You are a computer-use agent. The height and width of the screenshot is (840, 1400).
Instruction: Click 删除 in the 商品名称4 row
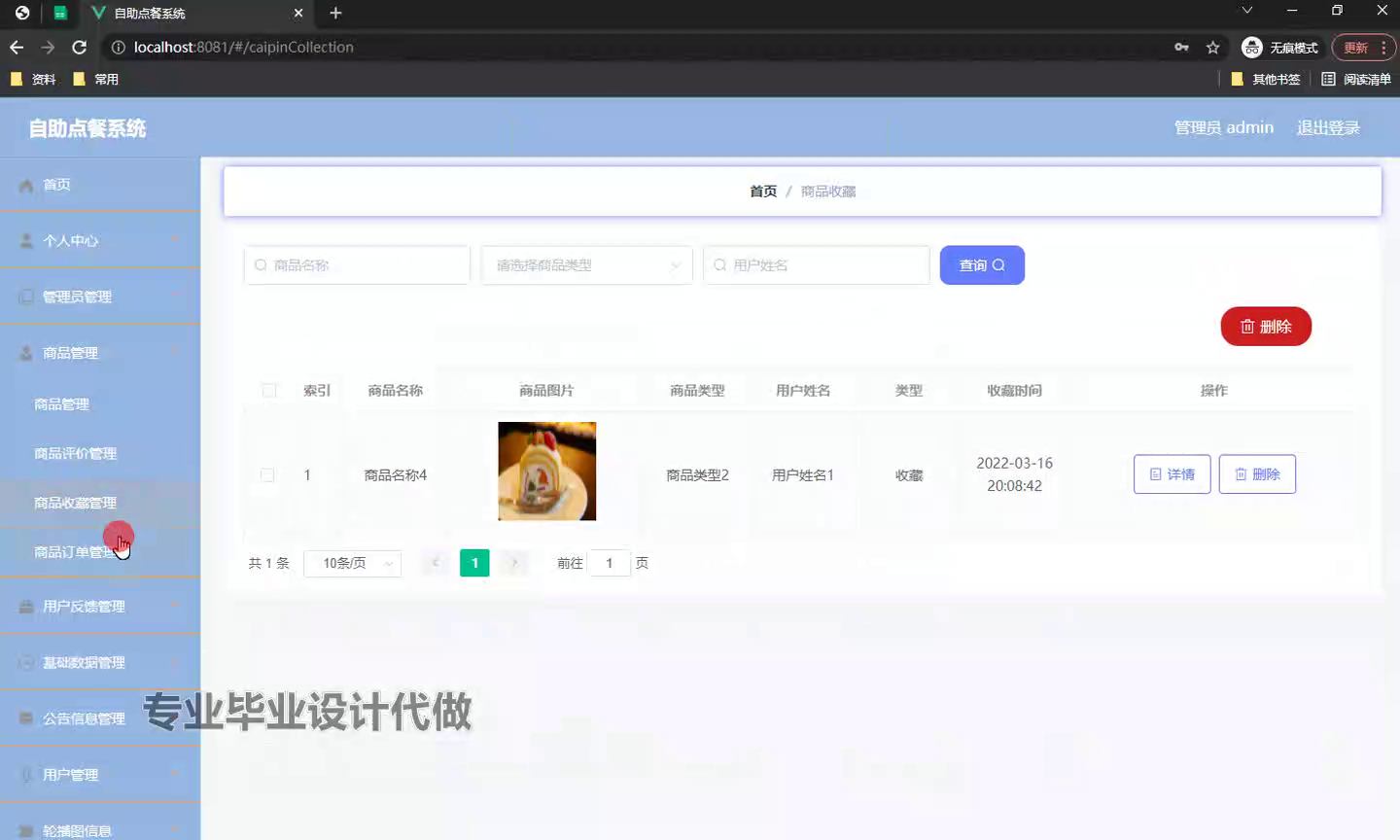1257,474
